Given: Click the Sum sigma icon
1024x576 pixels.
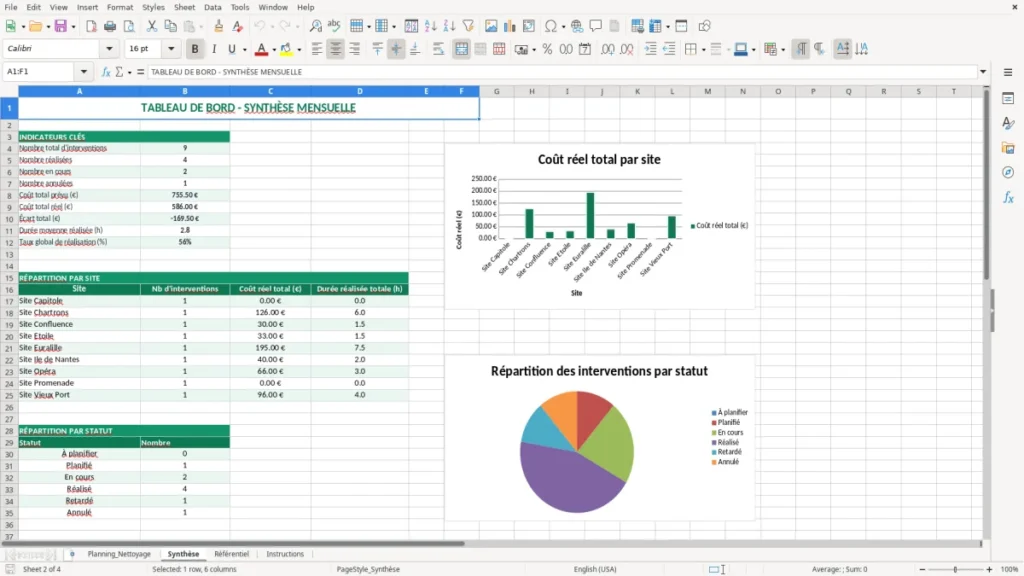Looking at the screenshot, I should (119, 72).
